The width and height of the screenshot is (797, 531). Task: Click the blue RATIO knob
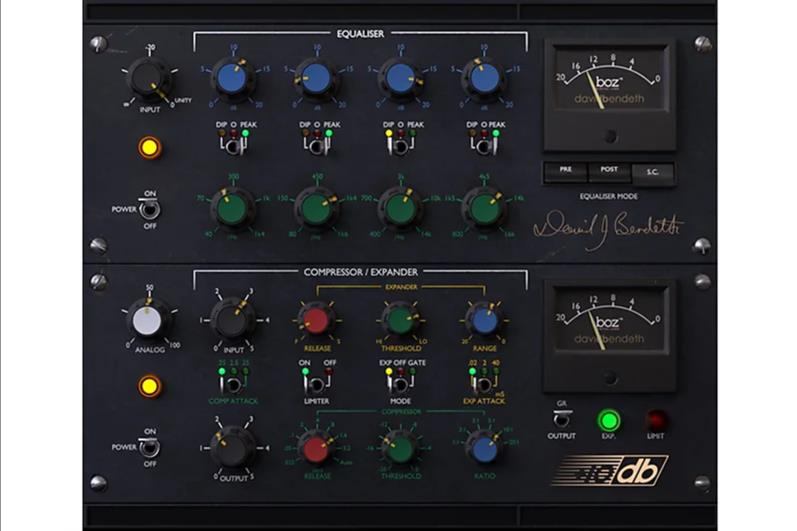[484, 449]
